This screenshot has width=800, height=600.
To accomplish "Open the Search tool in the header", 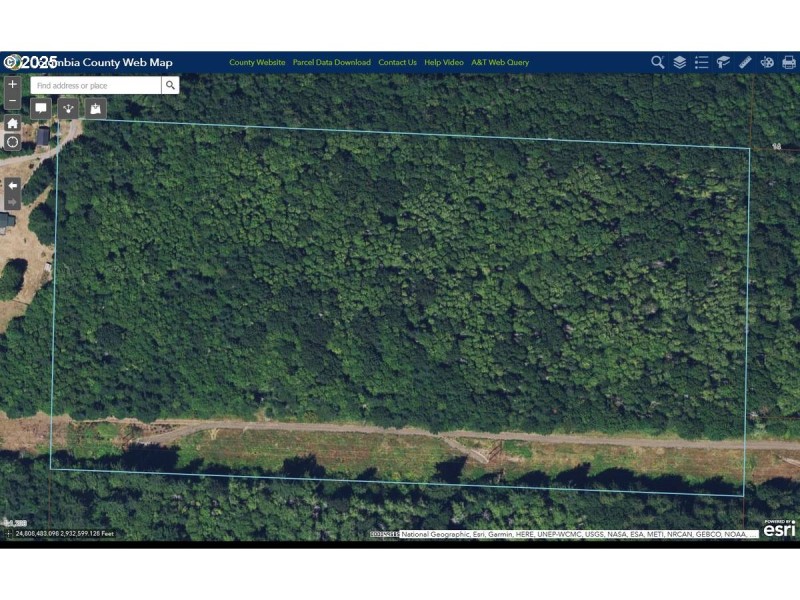I will (657, 61).
